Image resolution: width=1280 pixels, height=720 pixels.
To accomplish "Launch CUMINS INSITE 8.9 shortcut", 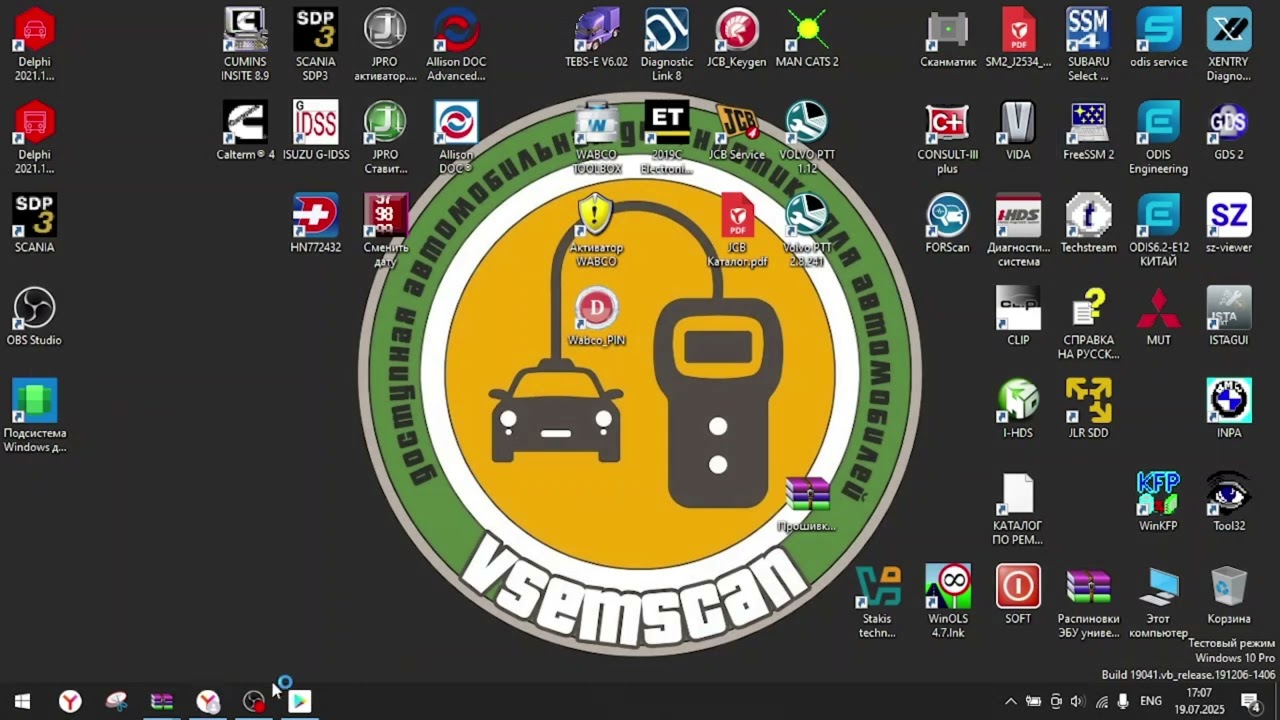I will tap(245, 44).
